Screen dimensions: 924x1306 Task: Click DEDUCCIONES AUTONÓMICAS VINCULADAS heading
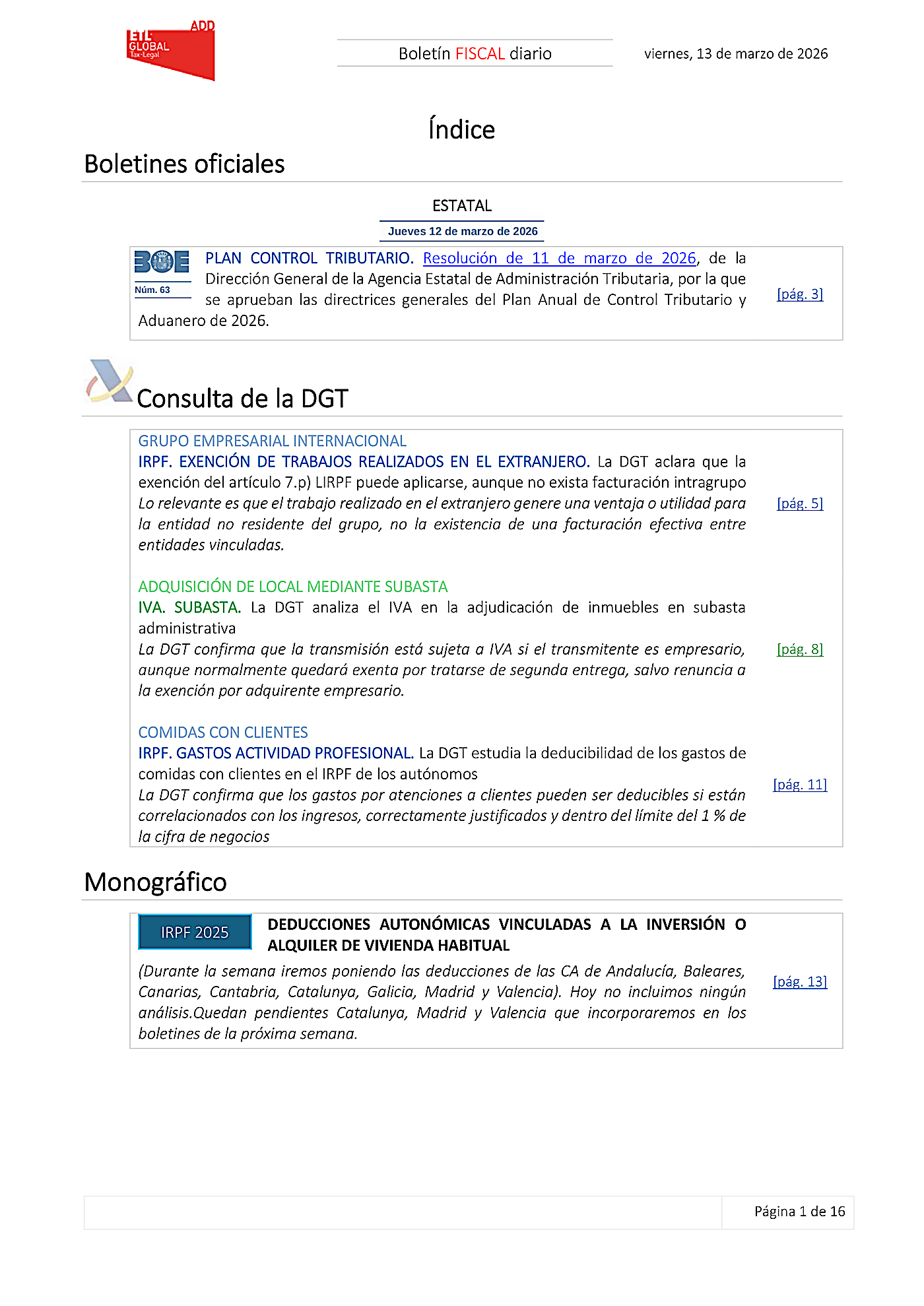507,935
